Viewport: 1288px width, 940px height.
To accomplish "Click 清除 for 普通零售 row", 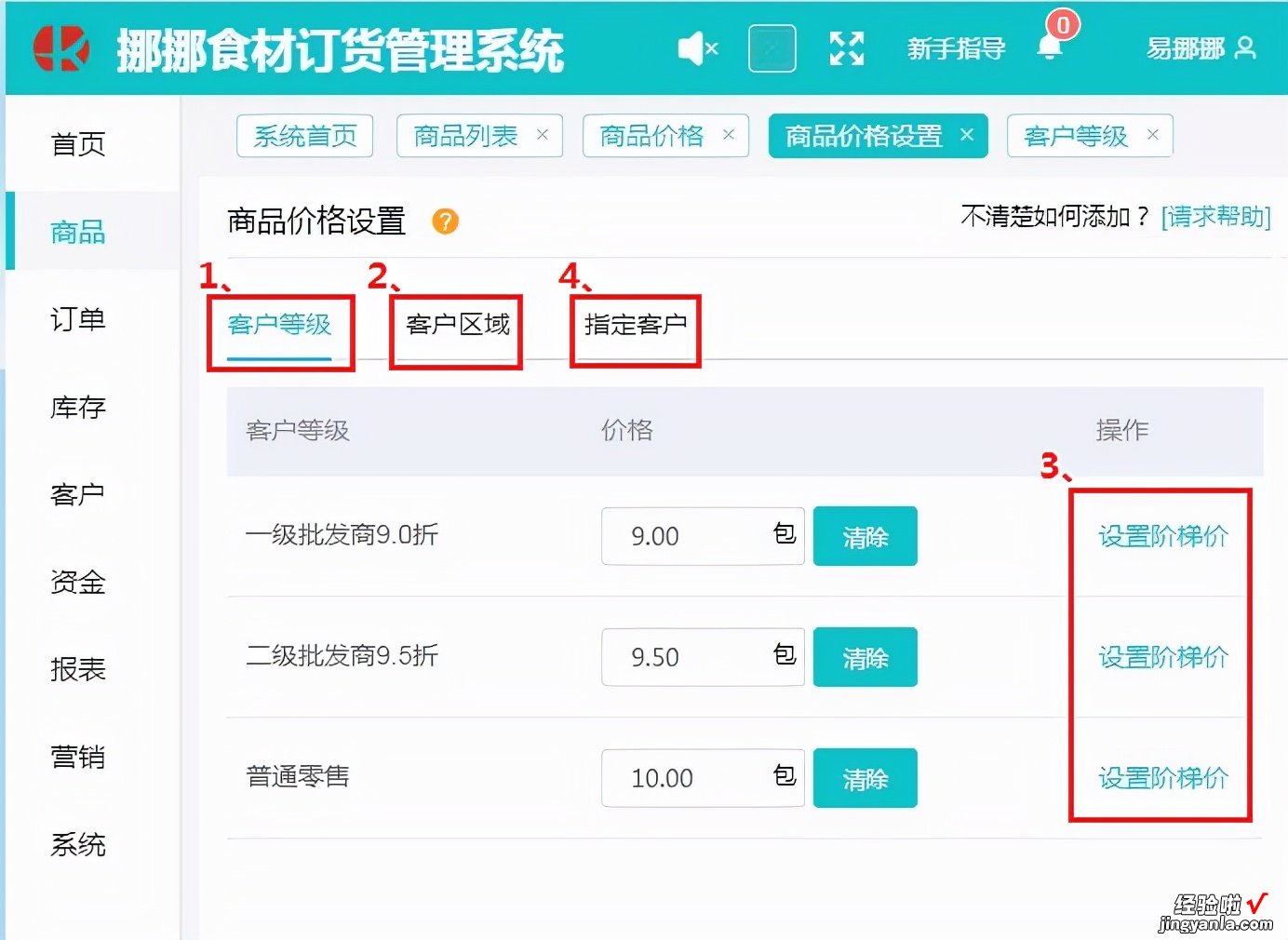I will tap(865, 778).
